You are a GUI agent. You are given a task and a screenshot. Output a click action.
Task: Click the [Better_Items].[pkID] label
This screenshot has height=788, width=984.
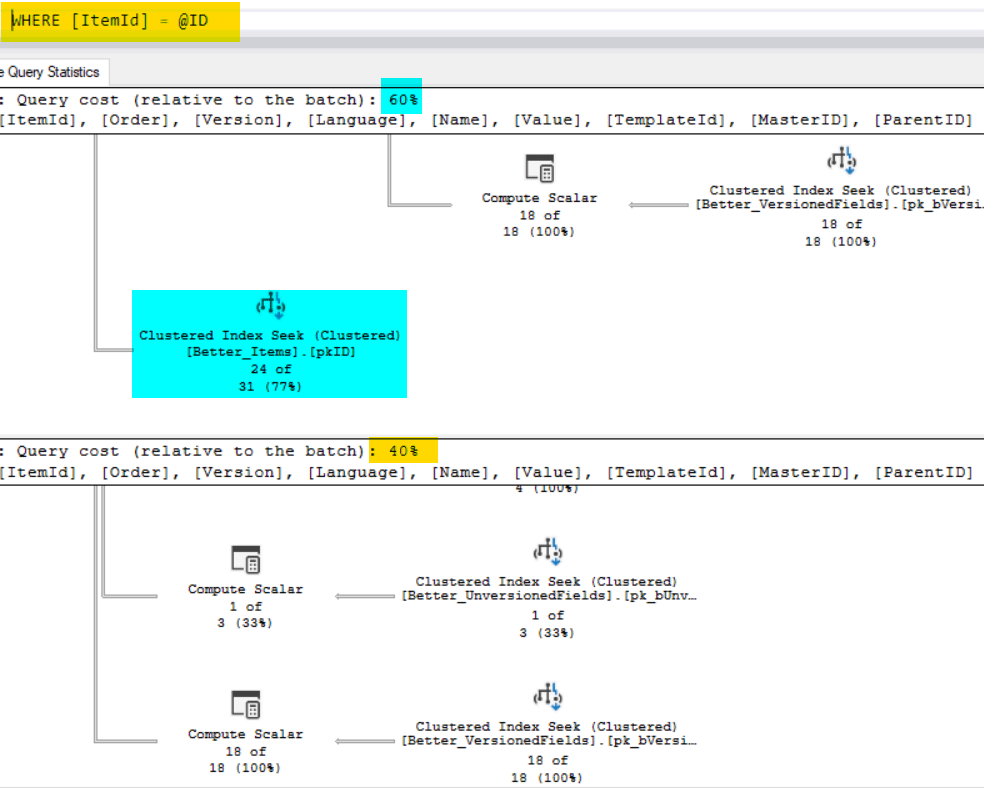(x=270, y=352)
